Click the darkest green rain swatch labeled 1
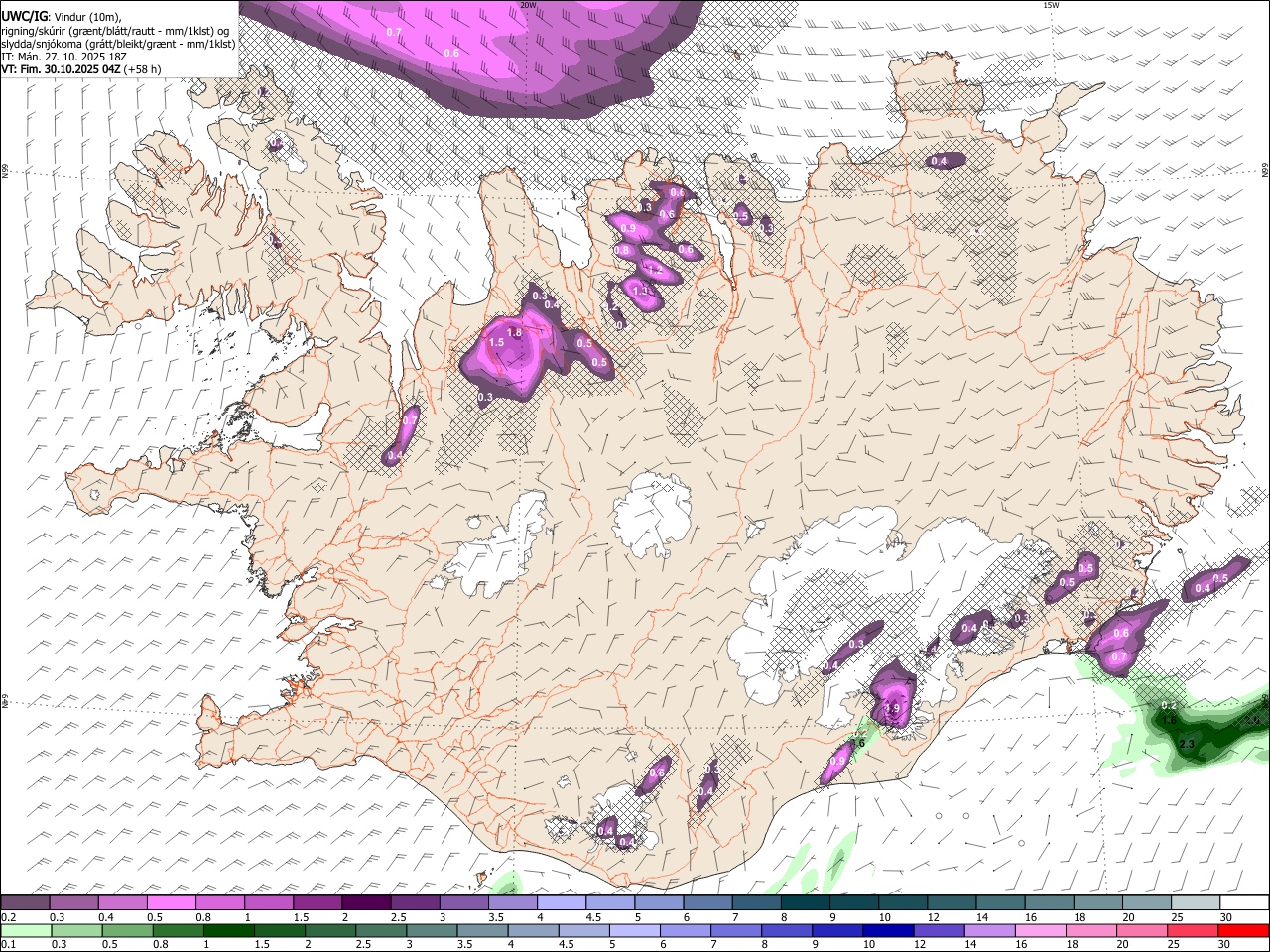1270x952 pixels. (x=228, y=931)
